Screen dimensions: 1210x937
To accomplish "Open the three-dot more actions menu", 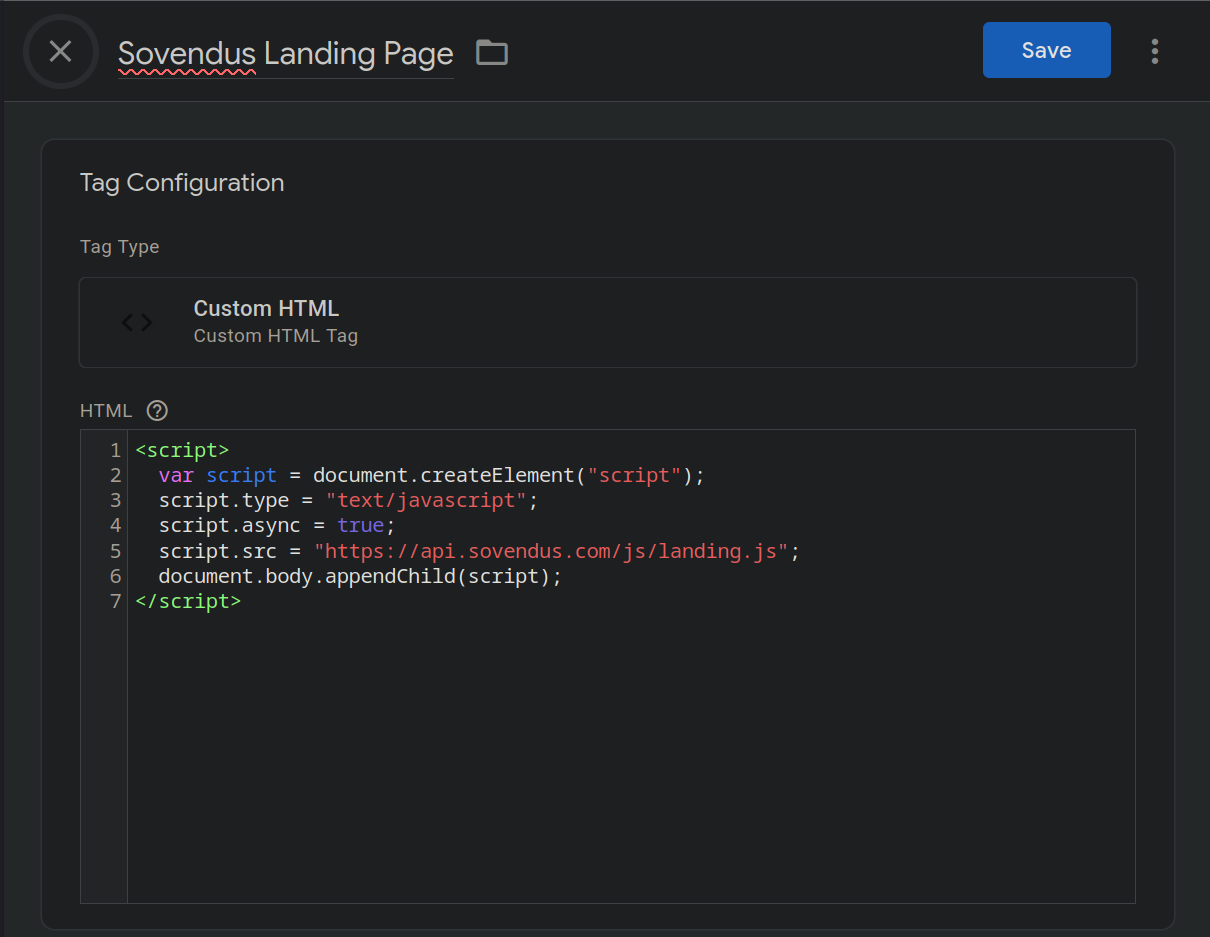I will point(1155,51).
